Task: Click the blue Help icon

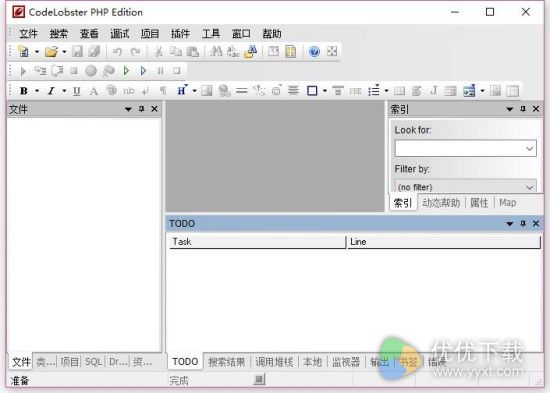Action: point(314,52)
